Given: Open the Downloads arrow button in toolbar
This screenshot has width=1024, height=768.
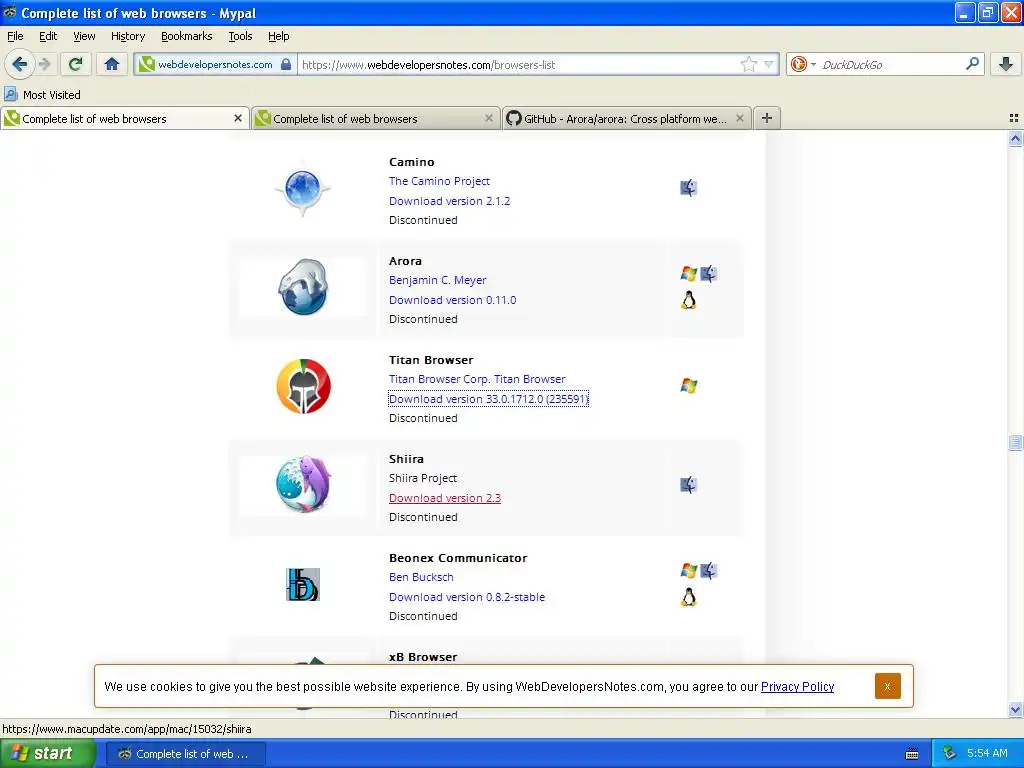Looking at the screenshot, I should click(x=1006, y=64).
